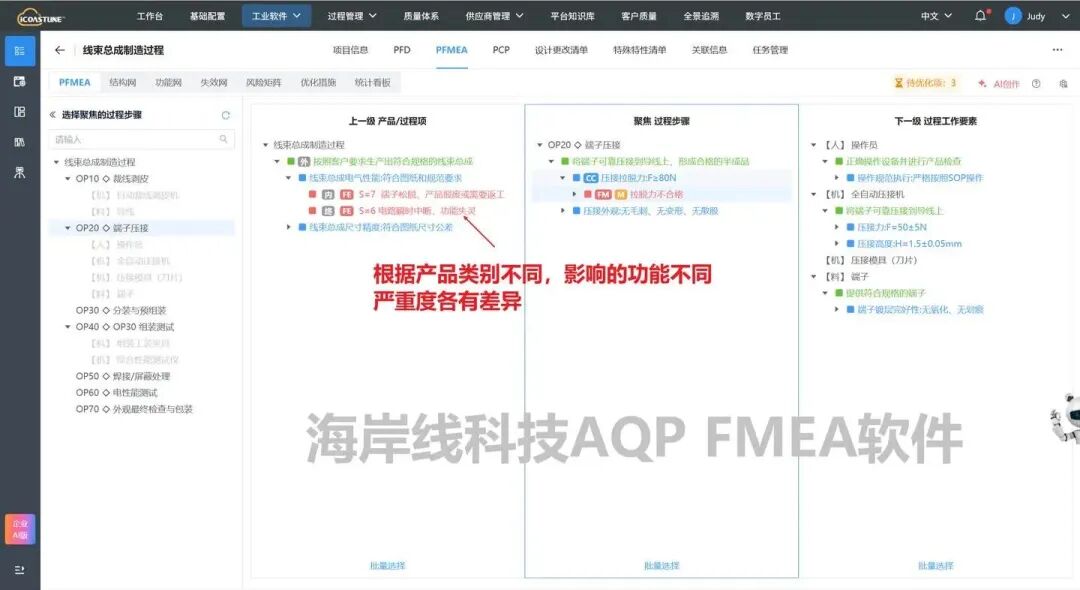Select OP60 电性能测试 in the tree
The width and height of the screenshot is (1080, 590).
tap(116, 393)
